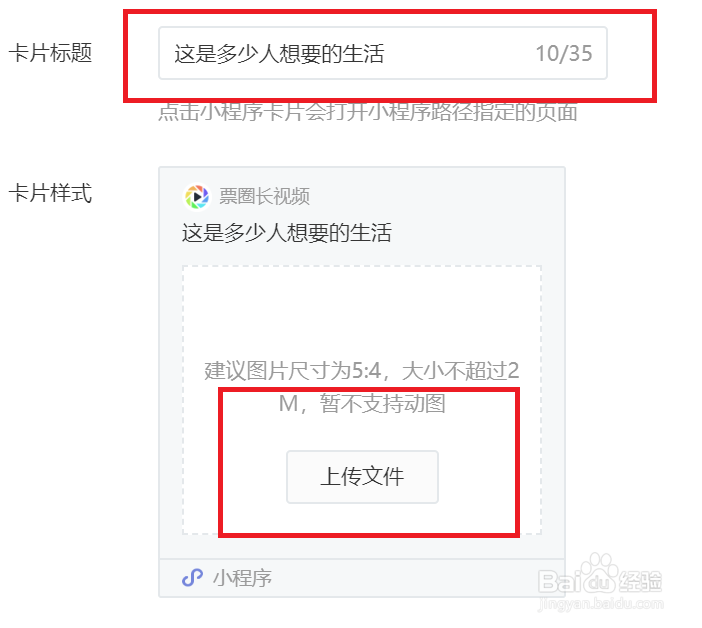Image resolution: width=702 pixels, height=628 pixels.
Task: Click the 票圈长视频 mini program name
Action: pyautogui.click(x=264, y=197)
